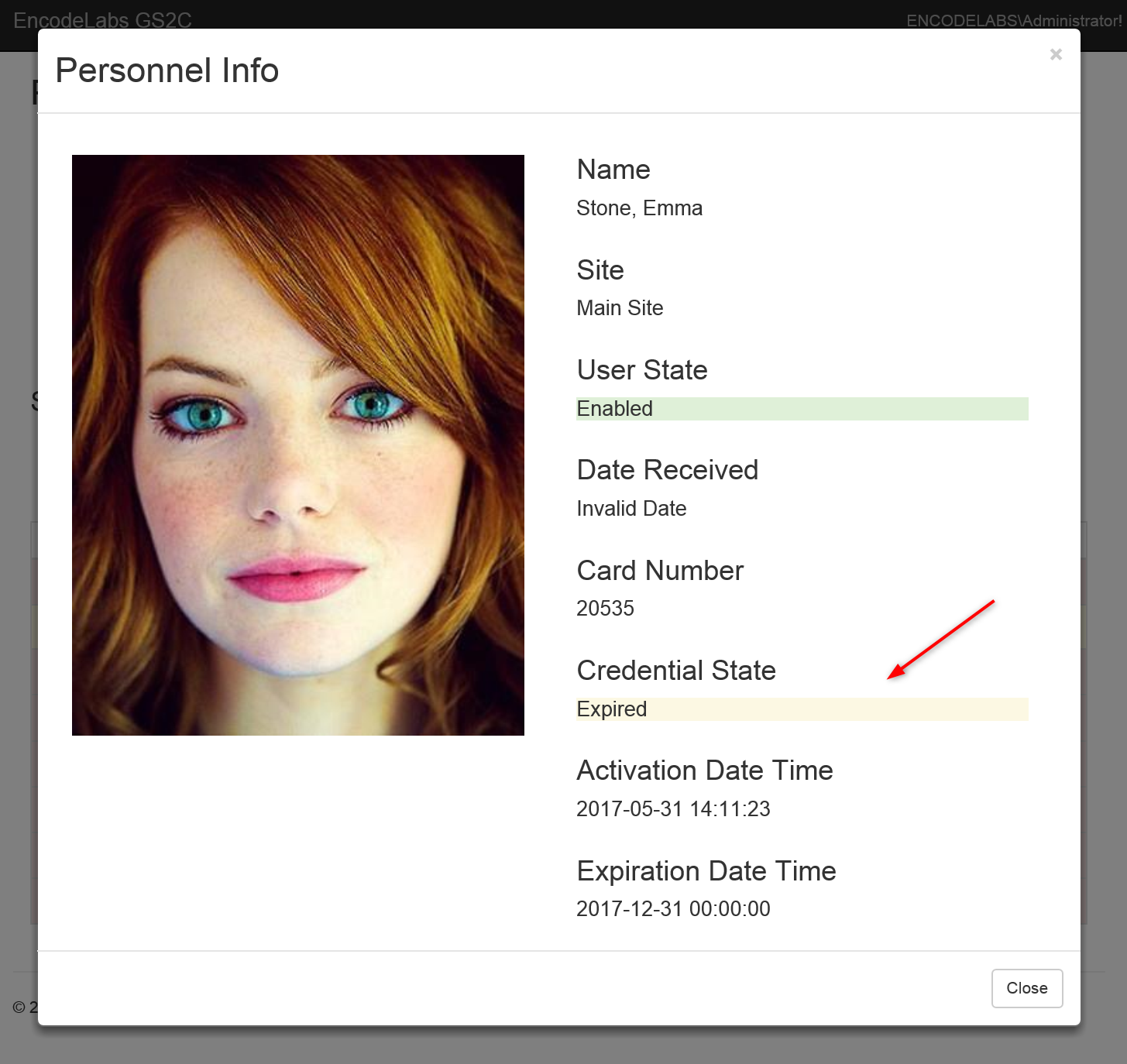Click the ENCODELABS\Administrator user label
Viewport: 1127px width, 1064px height.
(1014, 21)
